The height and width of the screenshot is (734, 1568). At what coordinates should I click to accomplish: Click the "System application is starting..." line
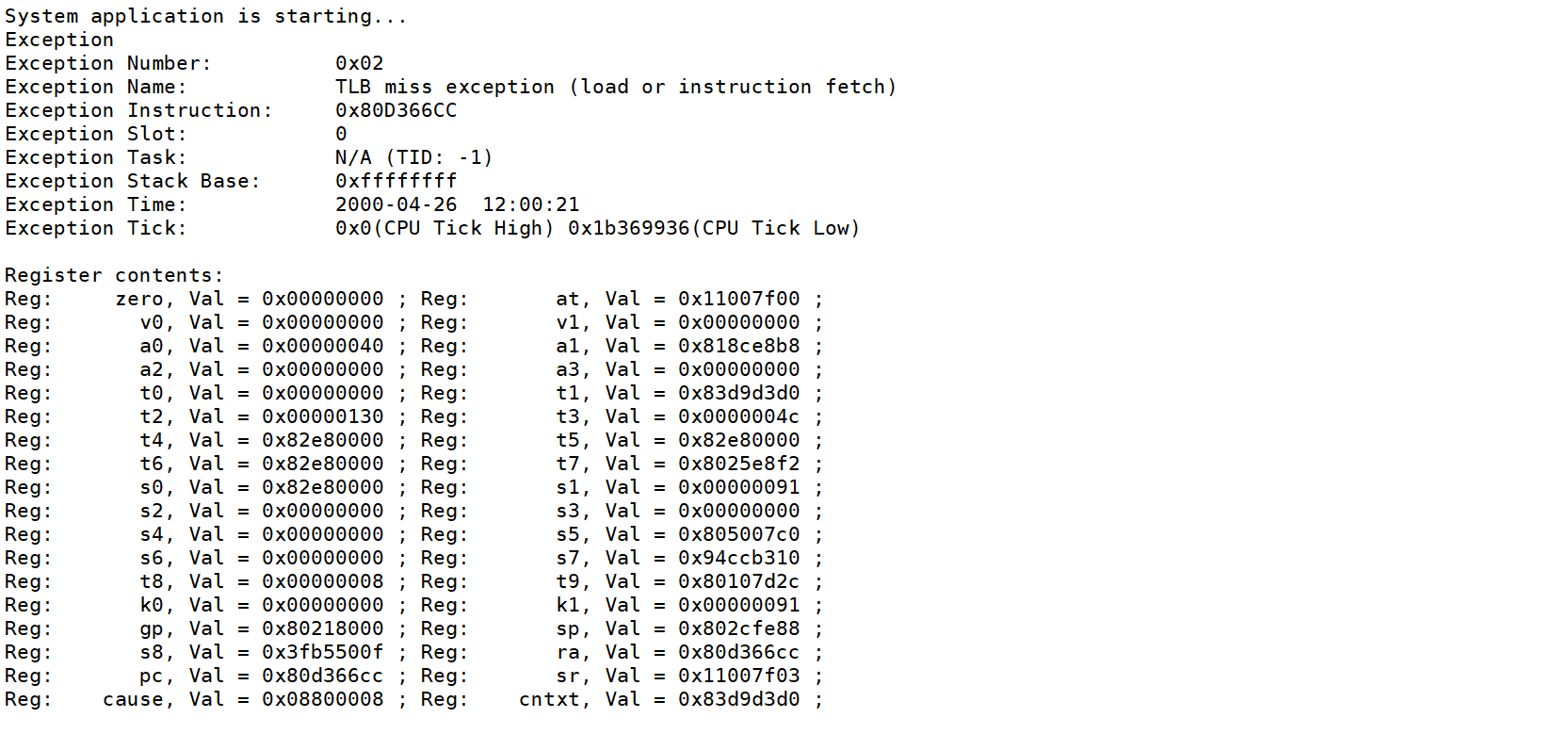pyautogui.click(x=205, y=16)
